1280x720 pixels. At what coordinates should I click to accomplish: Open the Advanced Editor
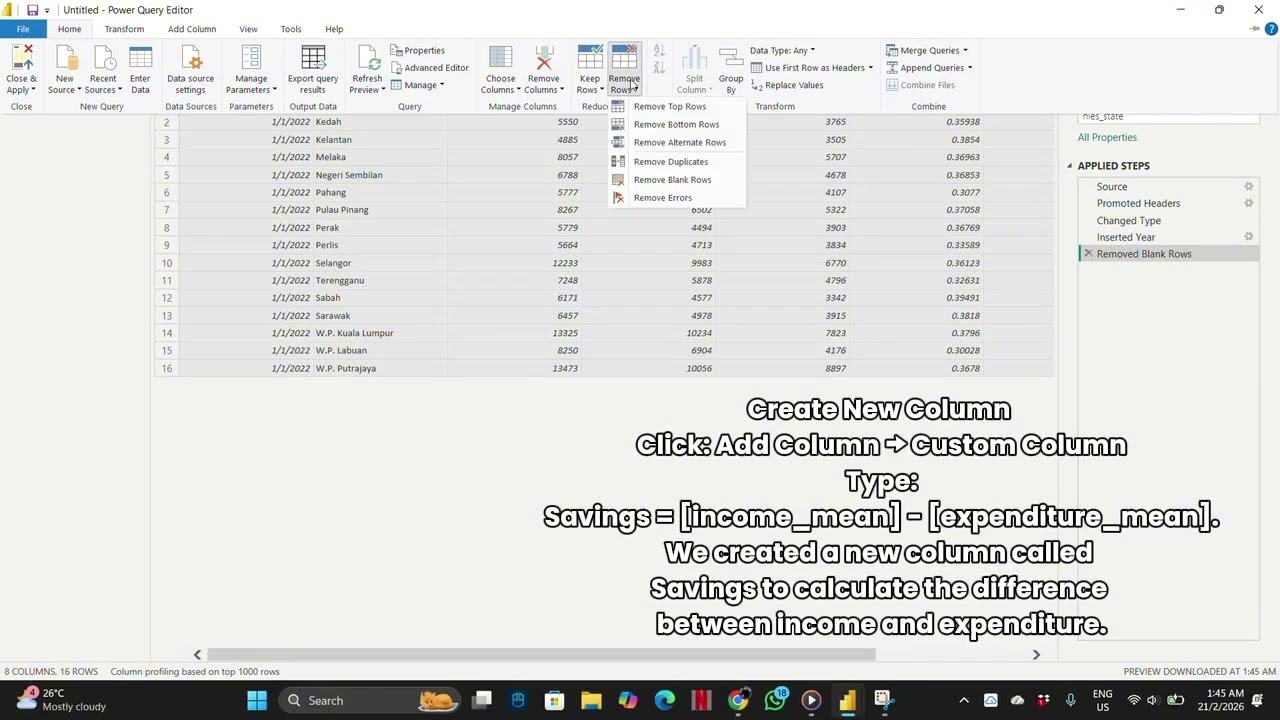[429, 67]
